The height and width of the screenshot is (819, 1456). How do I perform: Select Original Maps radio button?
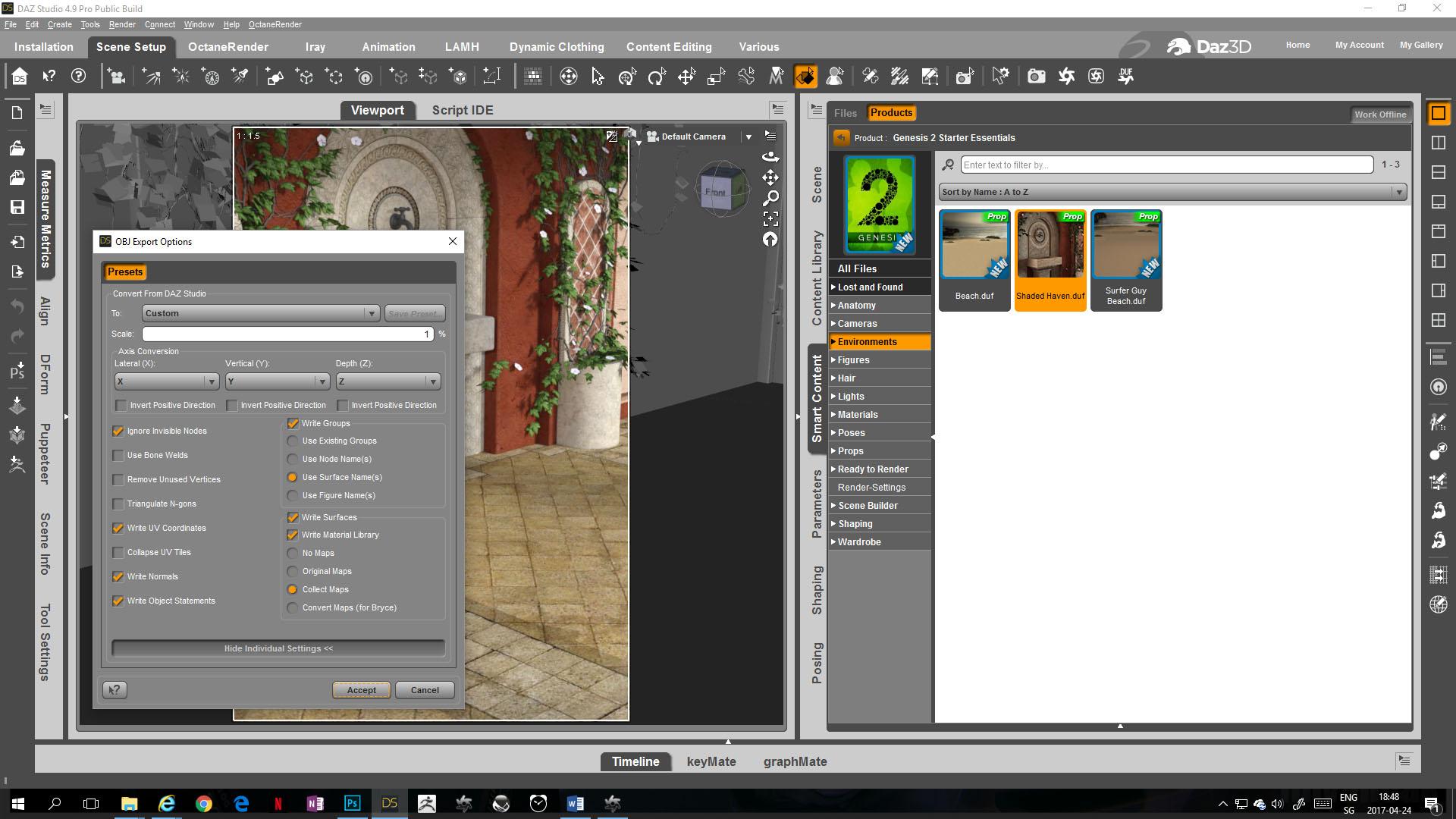(293, 572)
